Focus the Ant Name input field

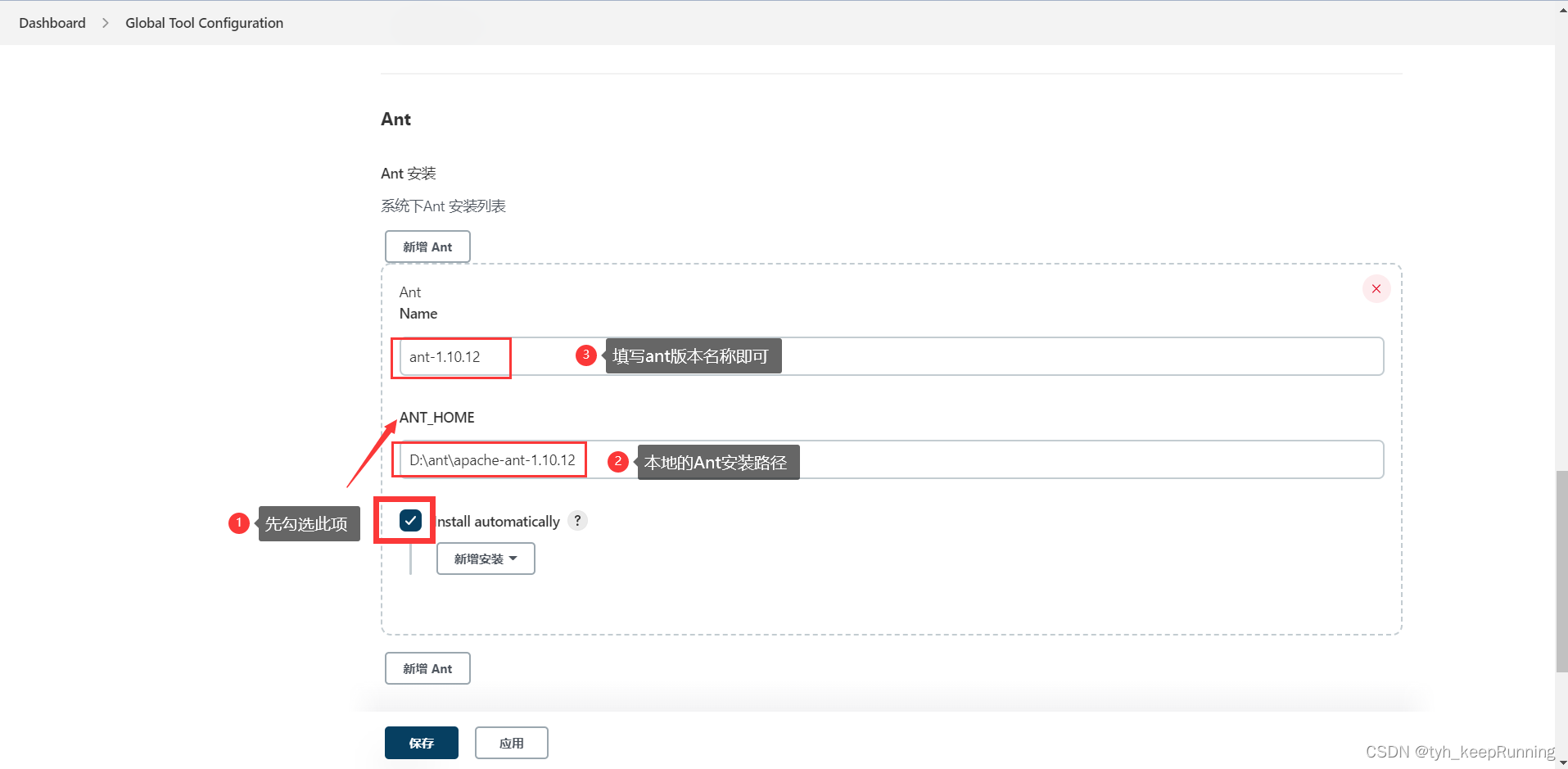[892, 356]
